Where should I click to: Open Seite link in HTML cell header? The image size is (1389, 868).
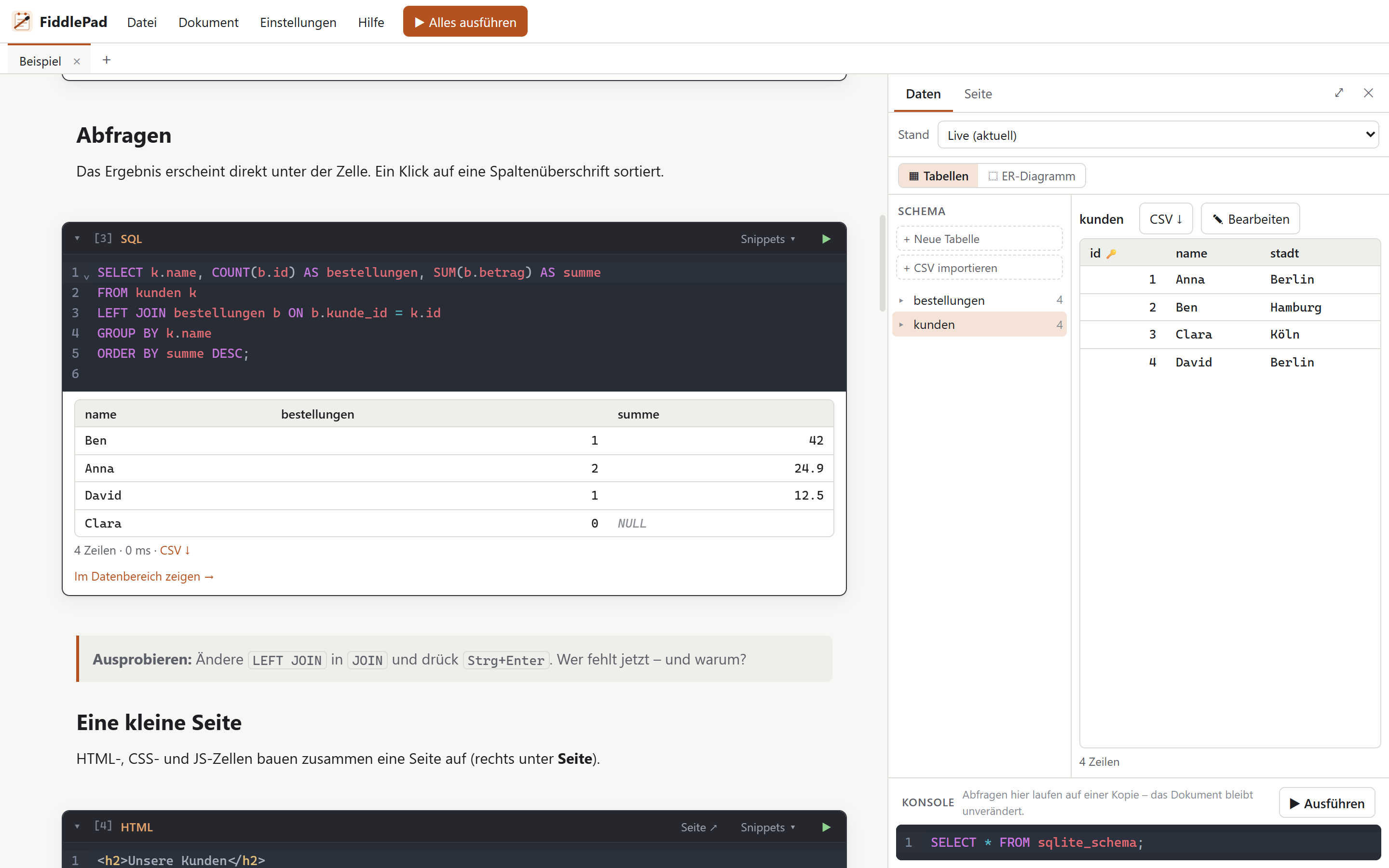[698, 827]
